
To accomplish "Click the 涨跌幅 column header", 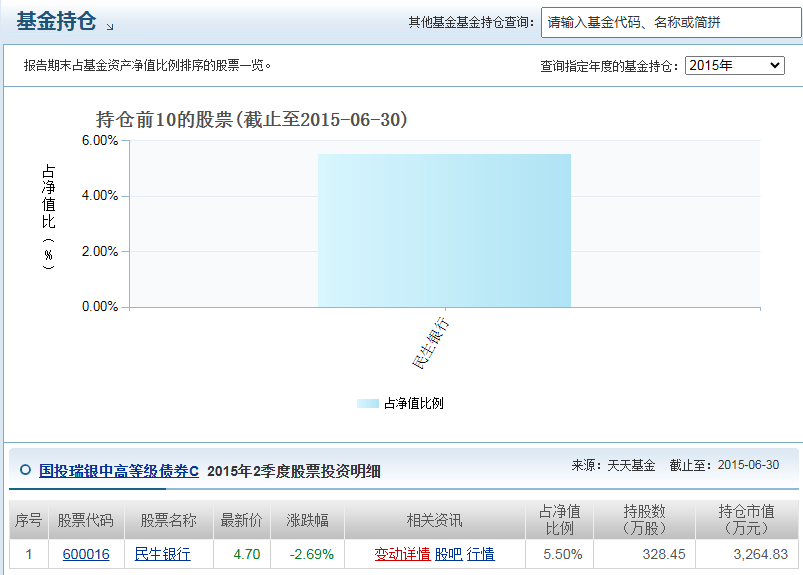I will point(307,520).
